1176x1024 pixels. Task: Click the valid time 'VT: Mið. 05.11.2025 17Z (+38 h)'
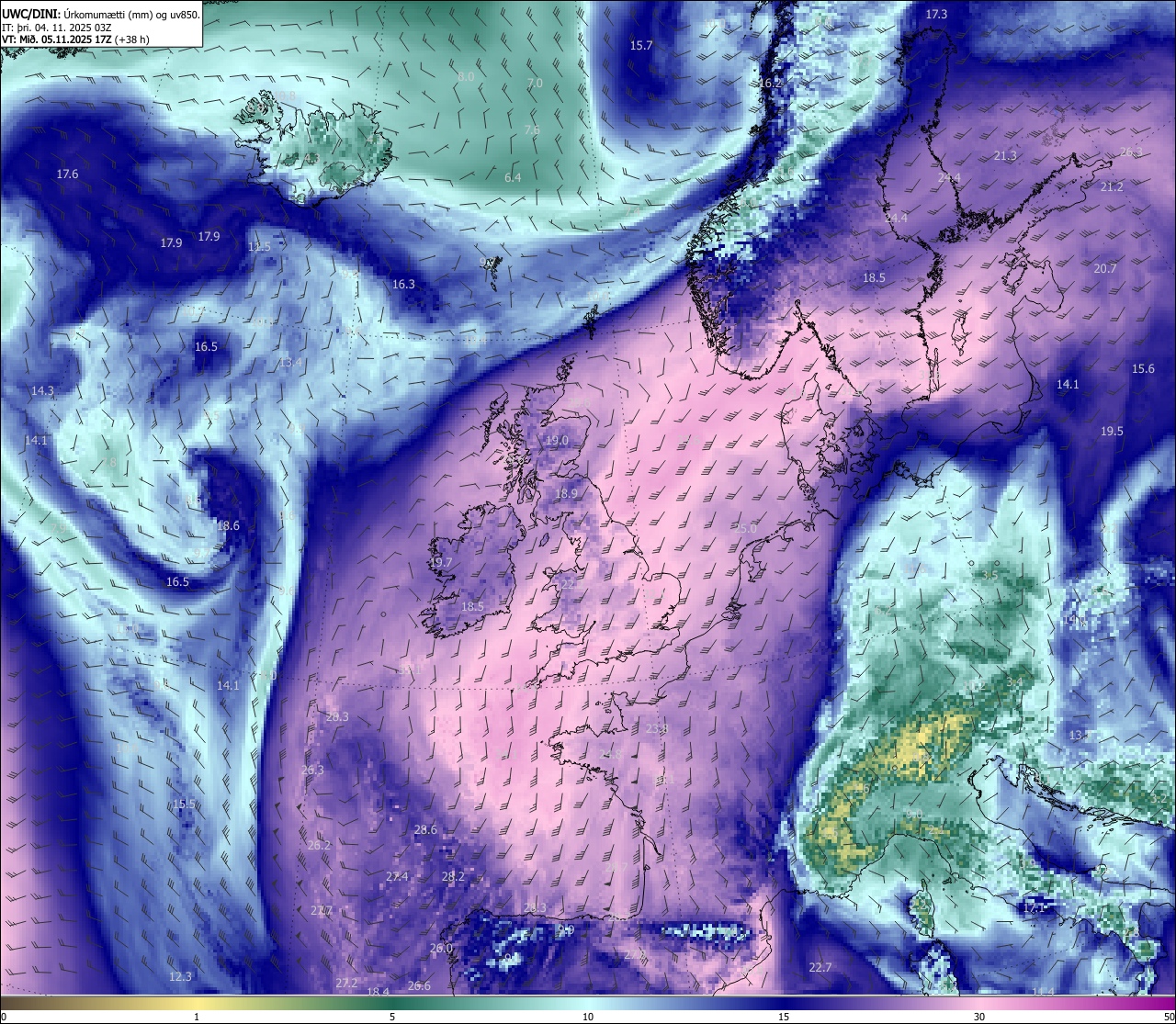(x=75, y=39)
